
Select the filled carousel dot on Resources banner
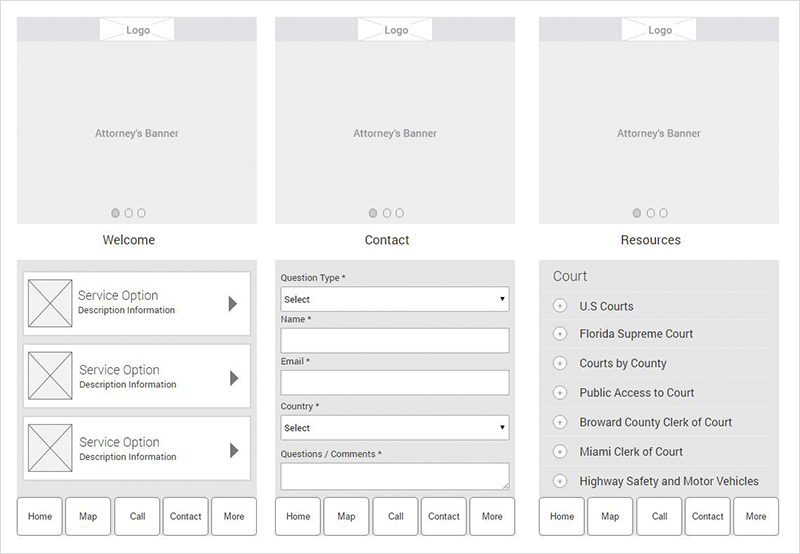637,213
